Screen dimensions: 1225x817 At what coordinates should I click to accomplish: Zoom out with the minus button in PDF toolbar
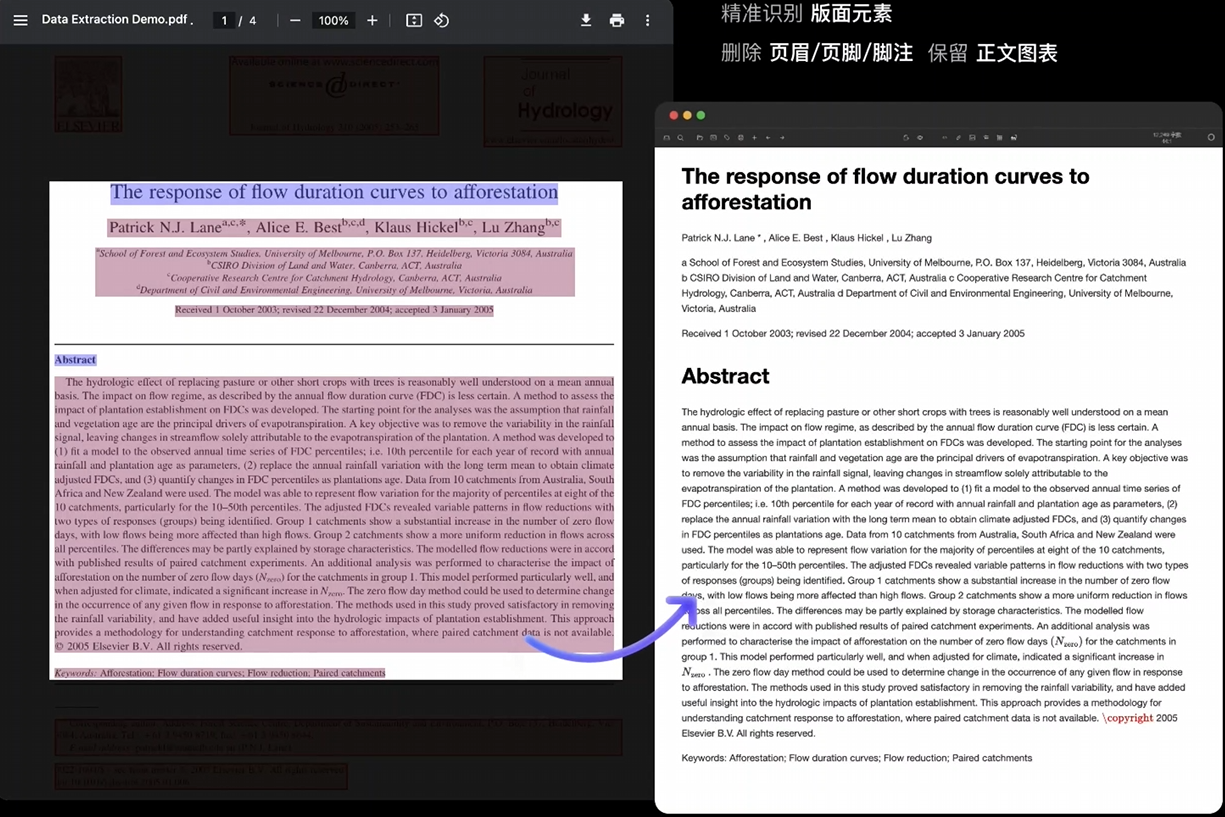point(295,20)
